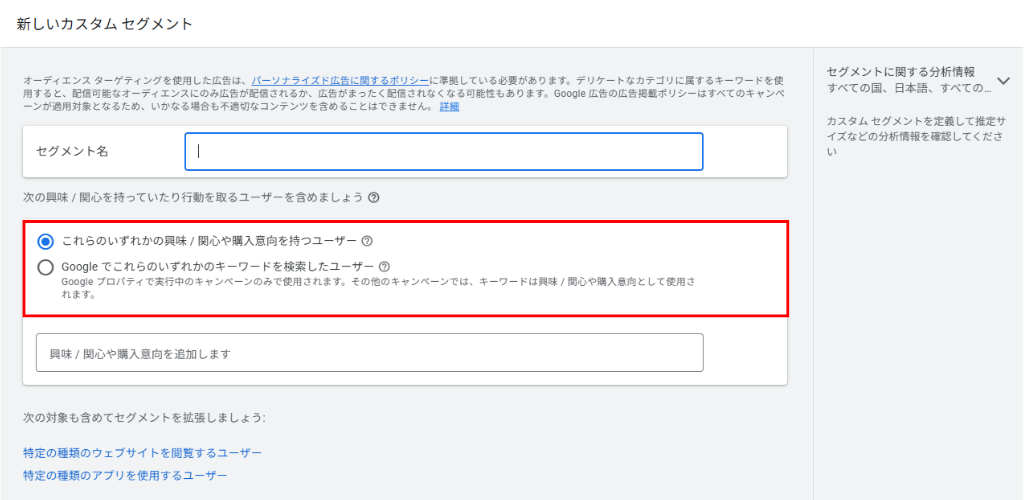Click 特定の種類のウェブサイトを閲覧するユーザー link
The width and height of the screenshot is (1024, 500).
(x=142, y=453)
